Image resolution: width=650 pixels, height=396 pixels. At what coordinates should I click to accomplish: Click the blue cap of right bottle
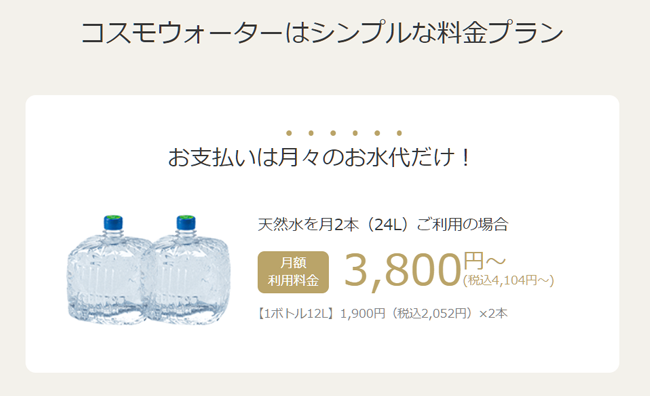point(186,222)
